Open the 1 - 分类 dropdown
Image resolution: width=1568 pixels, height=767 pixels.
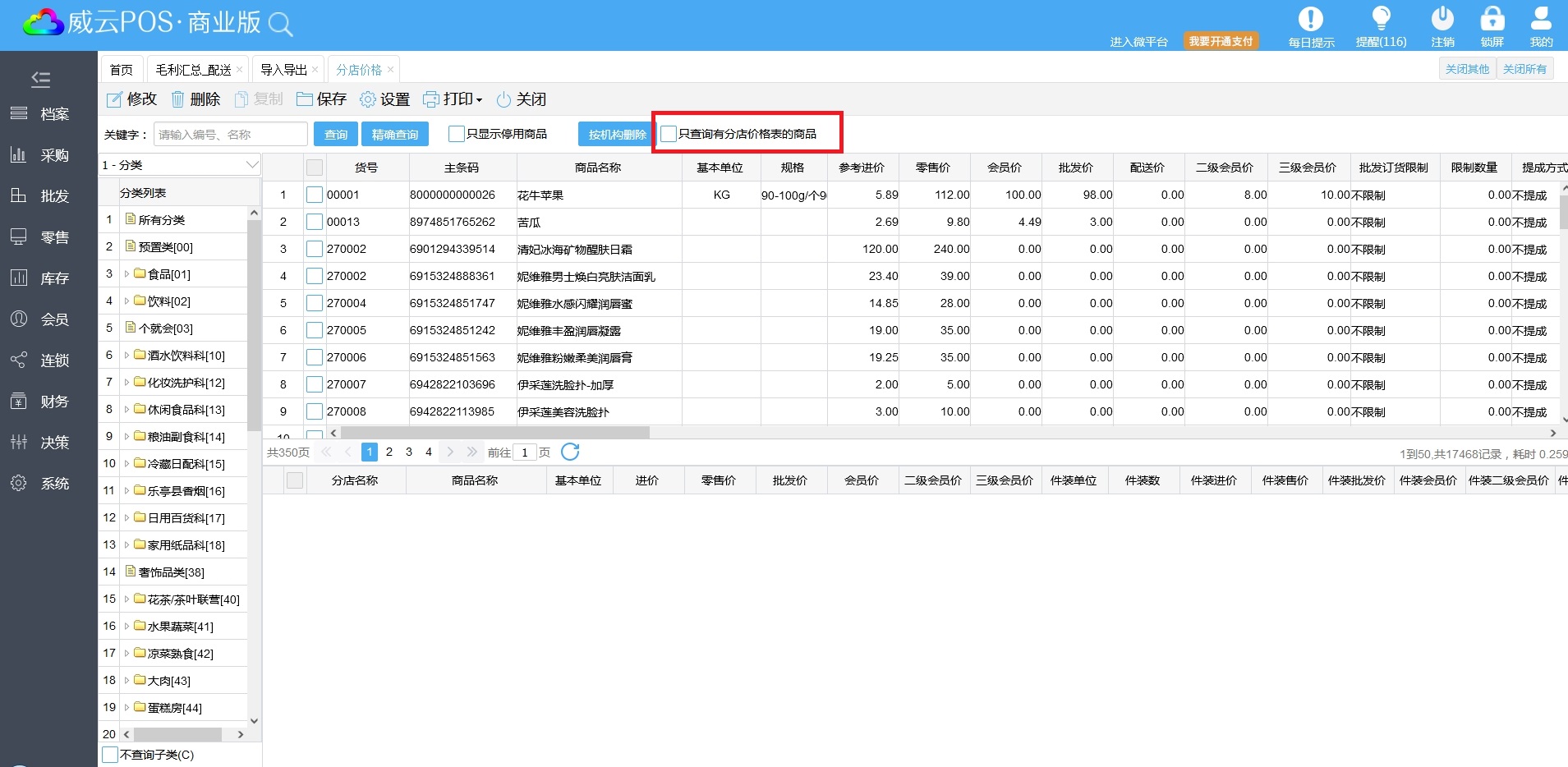click(180, 165)
